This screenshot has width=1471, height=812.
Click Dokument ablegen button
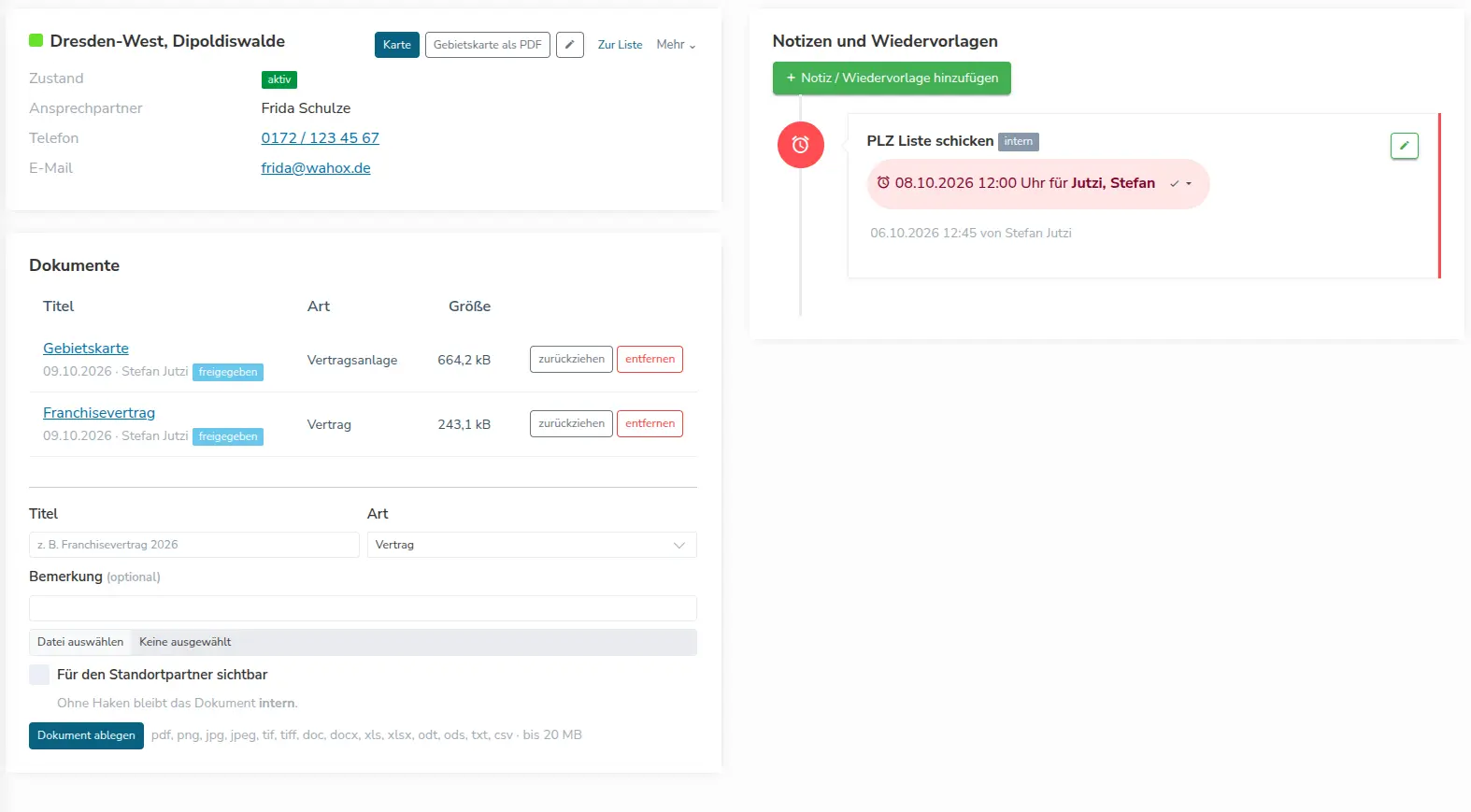pyautogui.click(x=86, y=735)
